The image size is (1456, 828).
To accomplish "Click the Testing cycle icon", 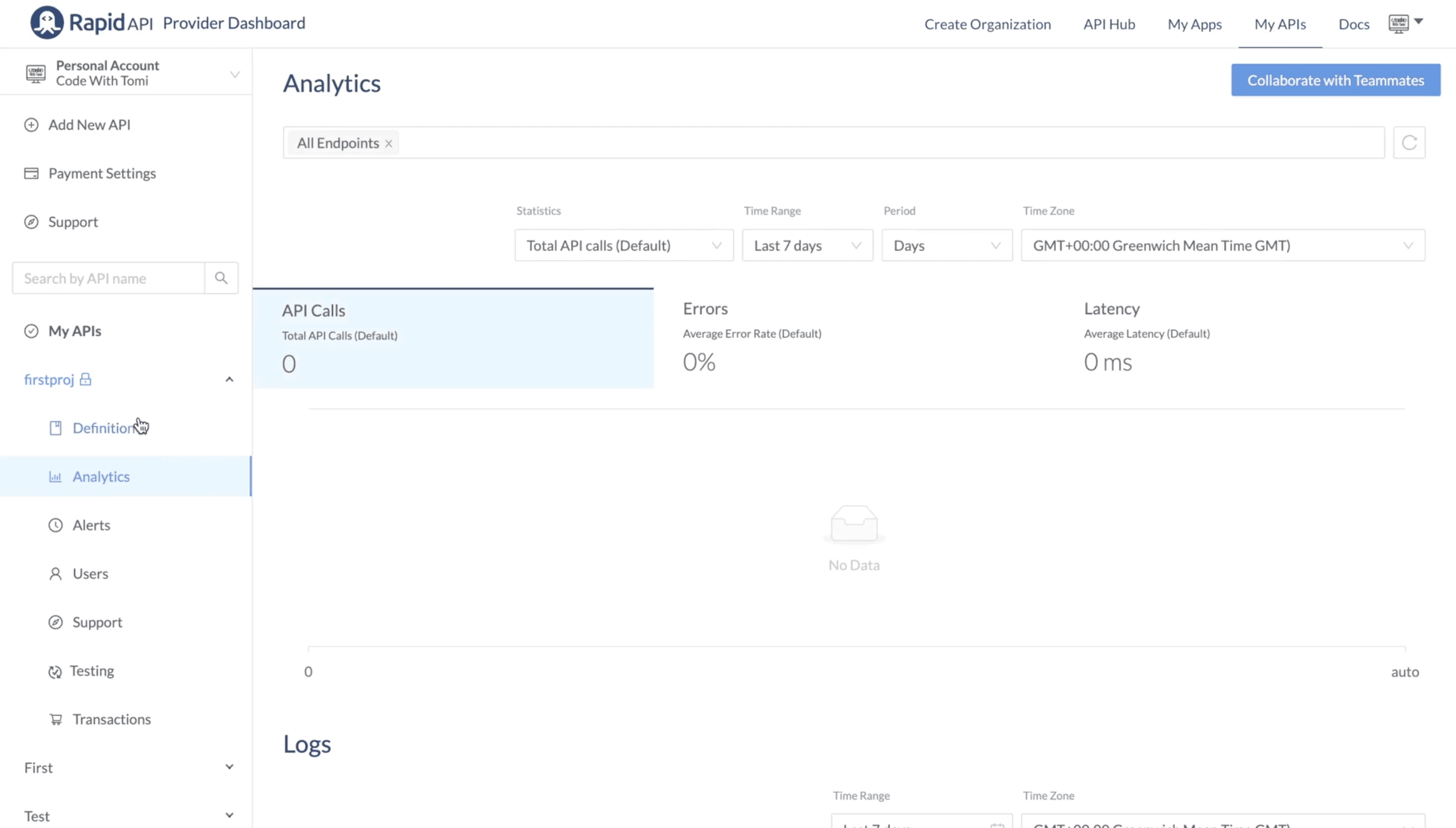I will (x=55, y=672).
